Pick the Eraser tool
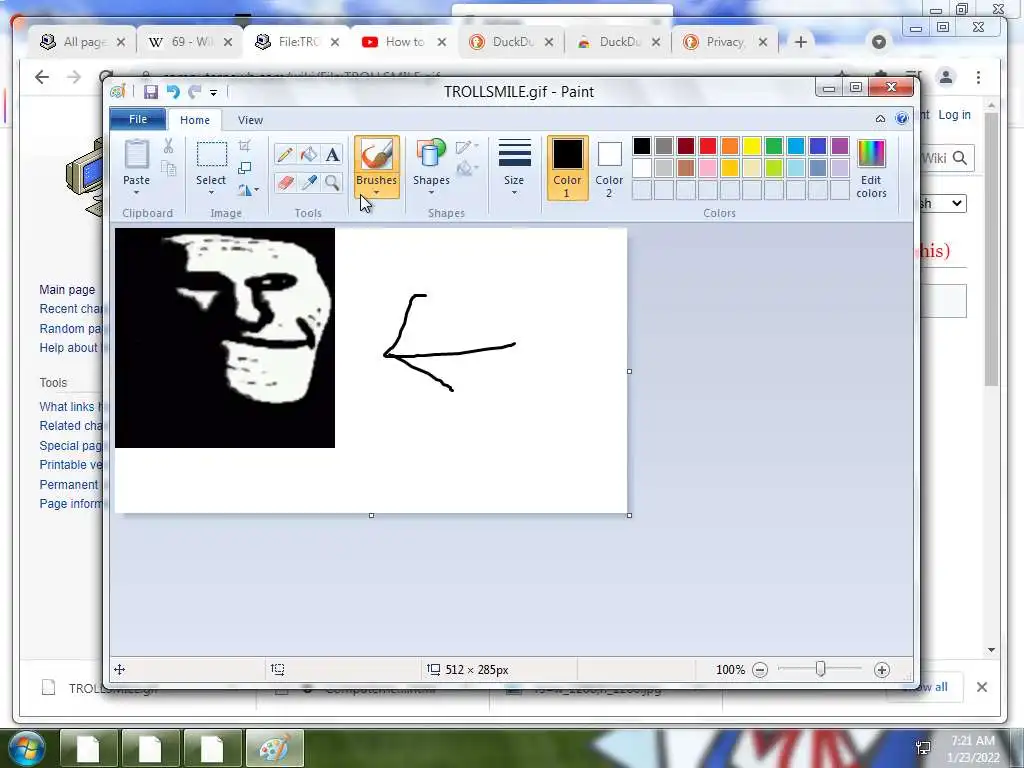The width and height of the screenshot is (1024, 768). pyautogui.click(x=285, y=182)
